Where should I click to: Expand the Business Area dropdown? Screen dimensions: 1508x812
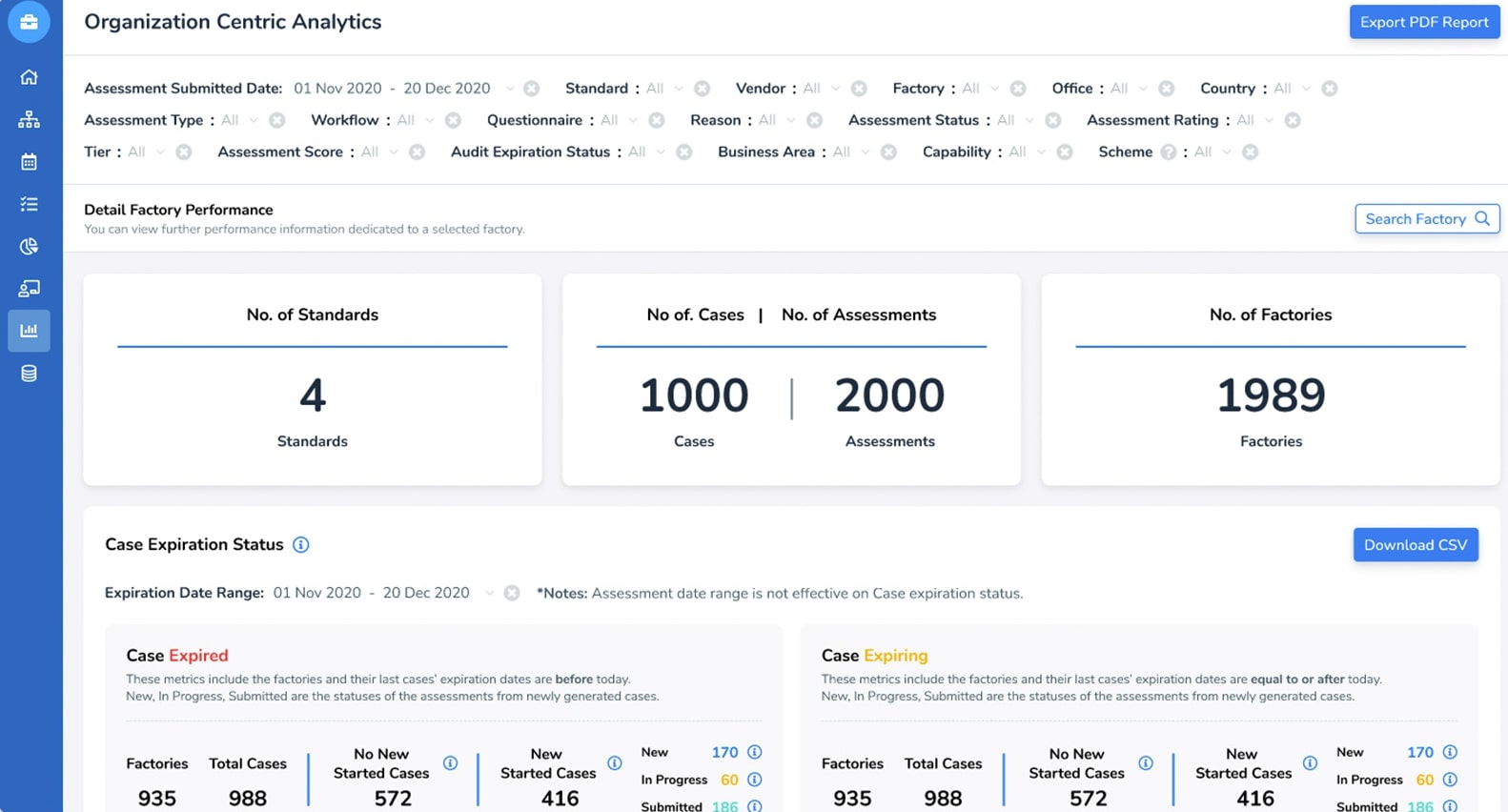coord(866,152)
